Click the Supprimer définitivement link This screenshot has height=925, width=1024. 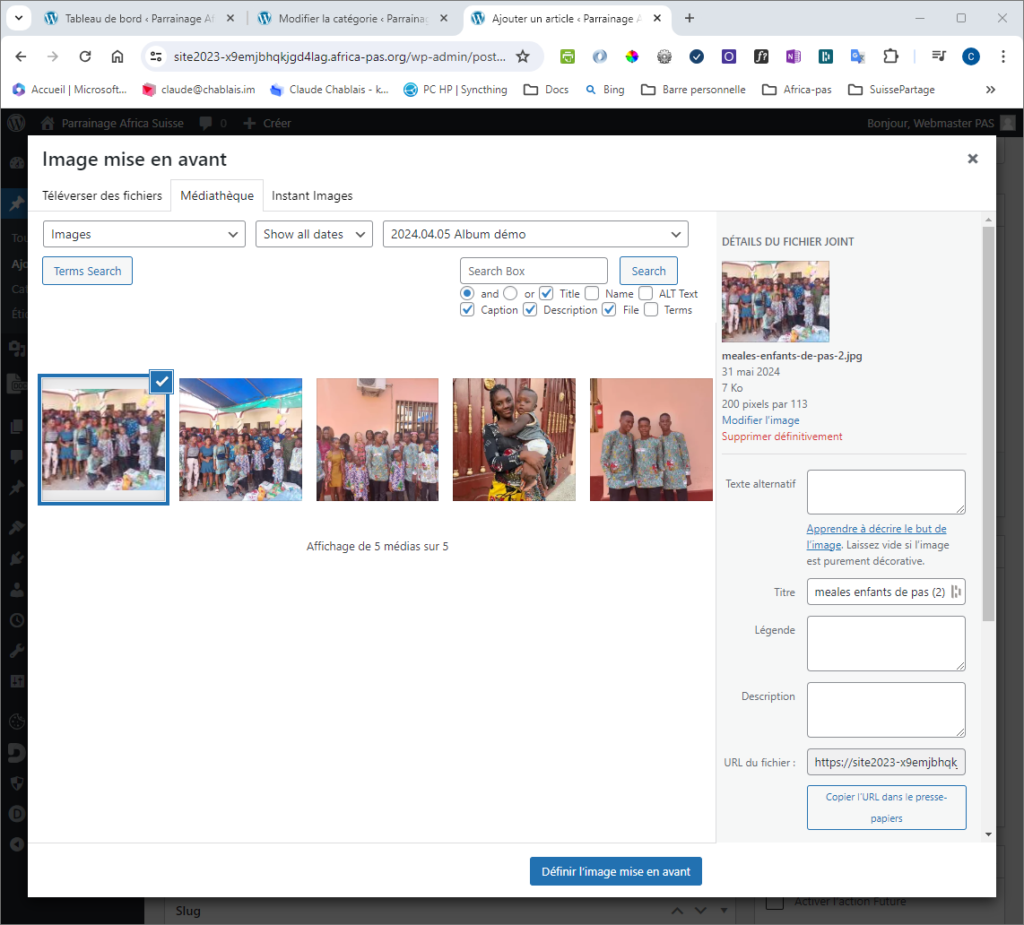point(782,436)
